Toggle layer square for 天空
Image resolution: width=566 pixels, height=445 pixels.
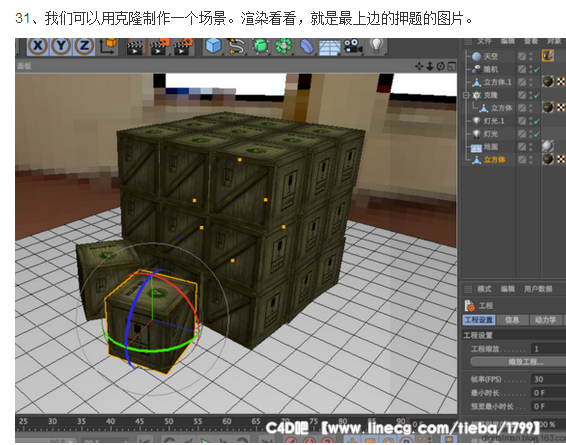522,56
